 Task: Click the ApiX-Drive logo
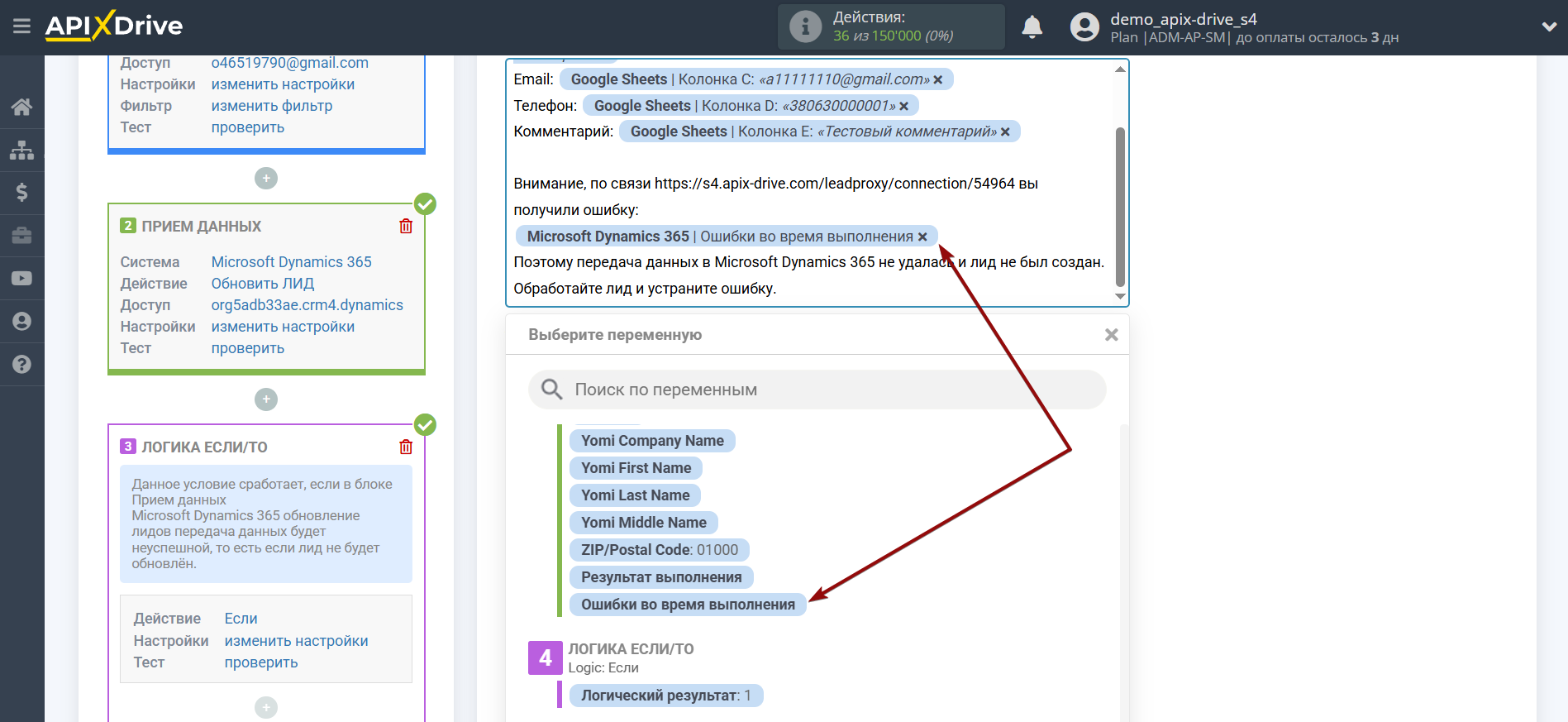tap(114, 26)
